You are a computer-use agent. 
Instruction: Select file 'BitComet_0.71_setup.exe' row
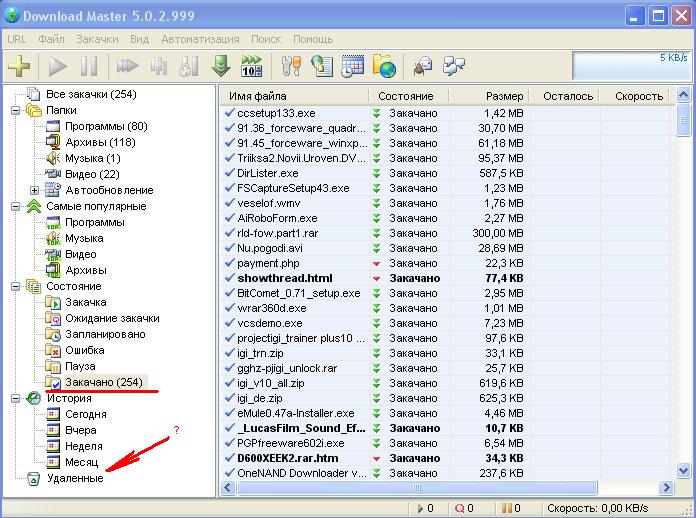(x=447, y=293)
